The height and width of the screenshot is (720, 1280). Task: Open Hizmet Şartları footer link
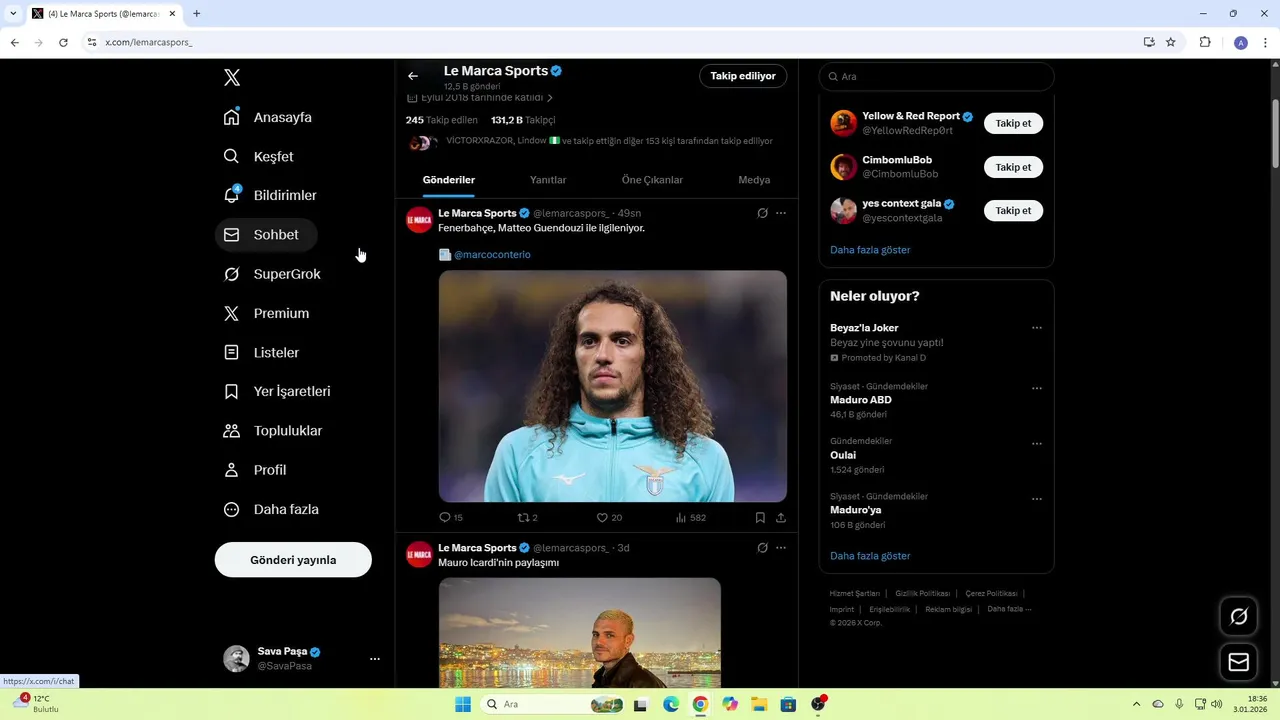(x=854, y=594)
